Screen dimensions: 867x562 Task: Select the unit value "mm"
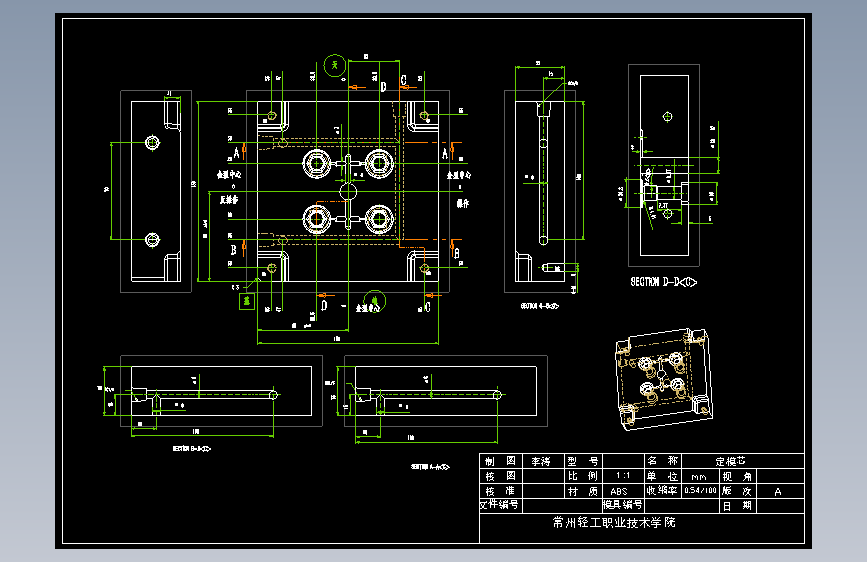[x=699, y=476]
